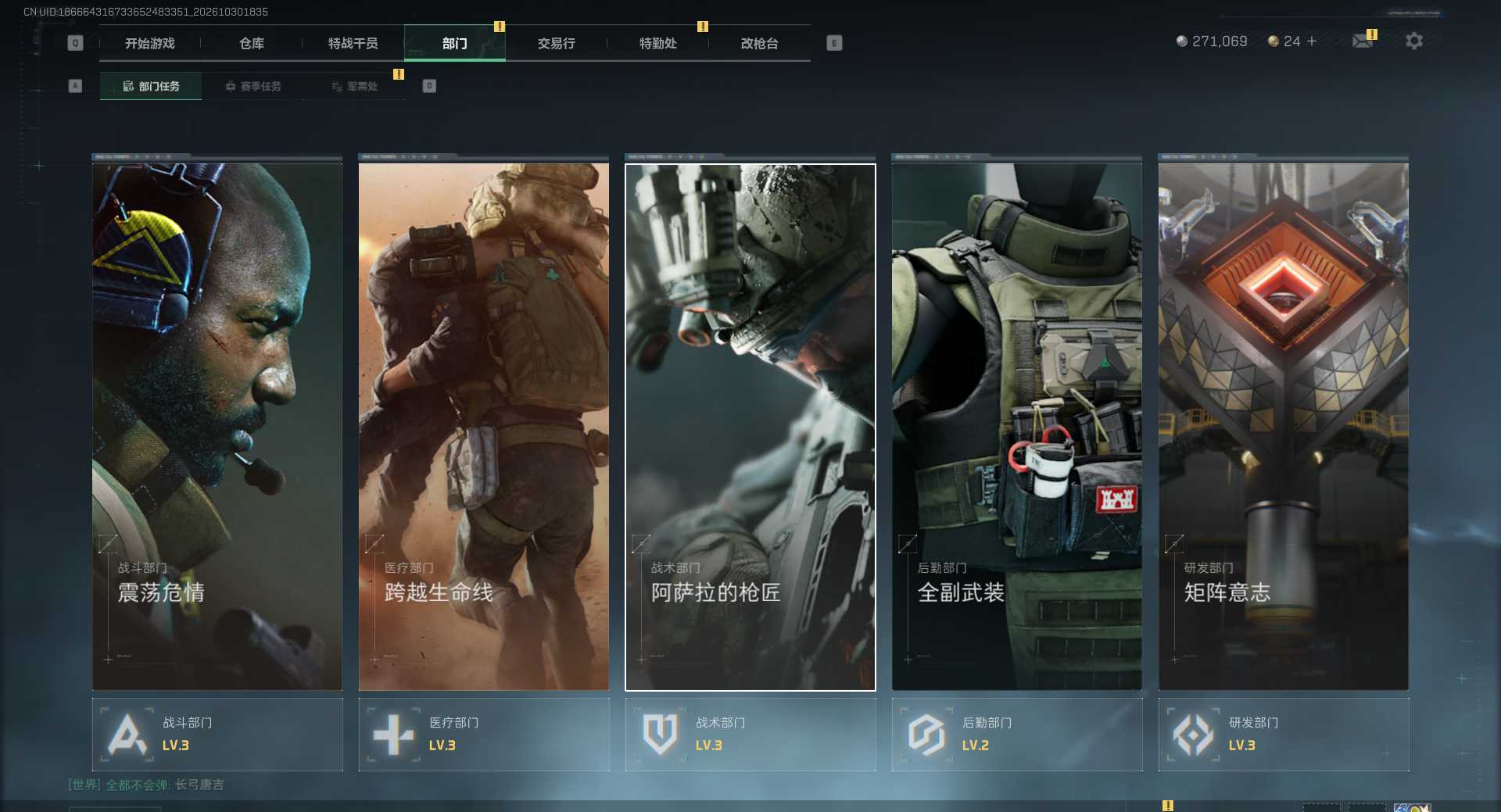
Task: Select the 赛季任务 sub-tab
Action: (253, 86)
